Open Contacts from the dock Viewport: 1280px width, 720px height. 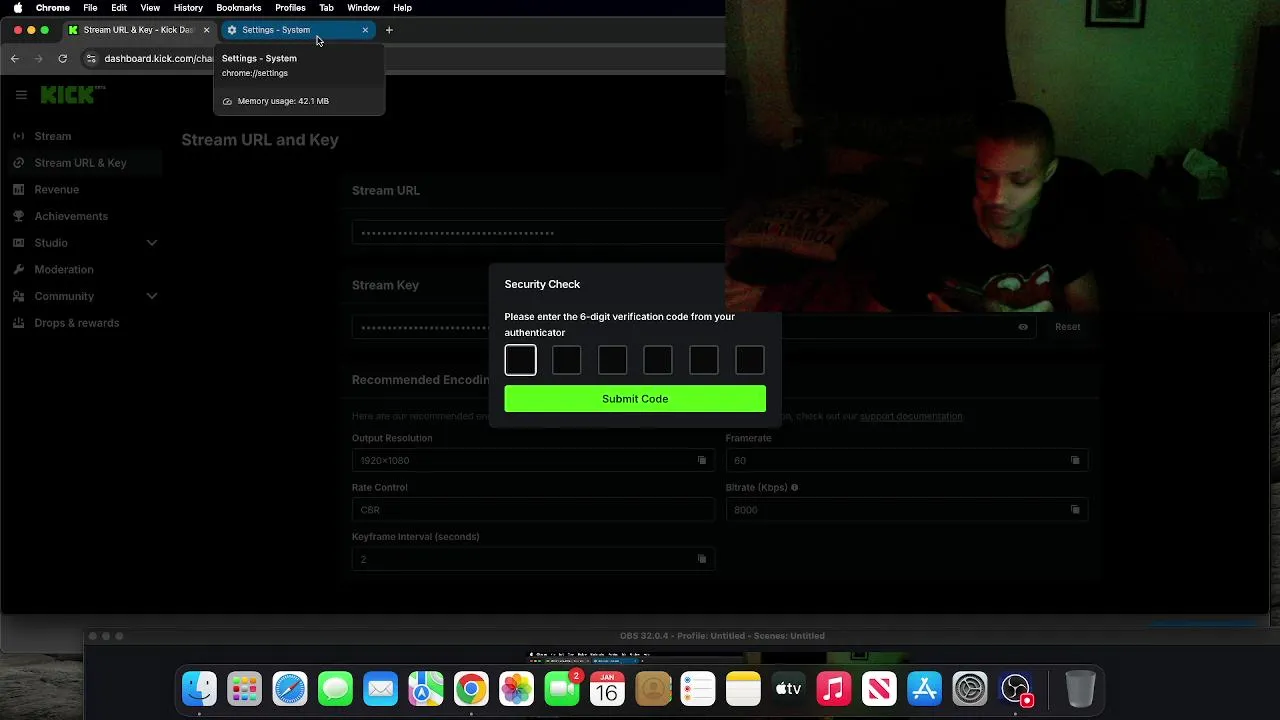[653, 689]
